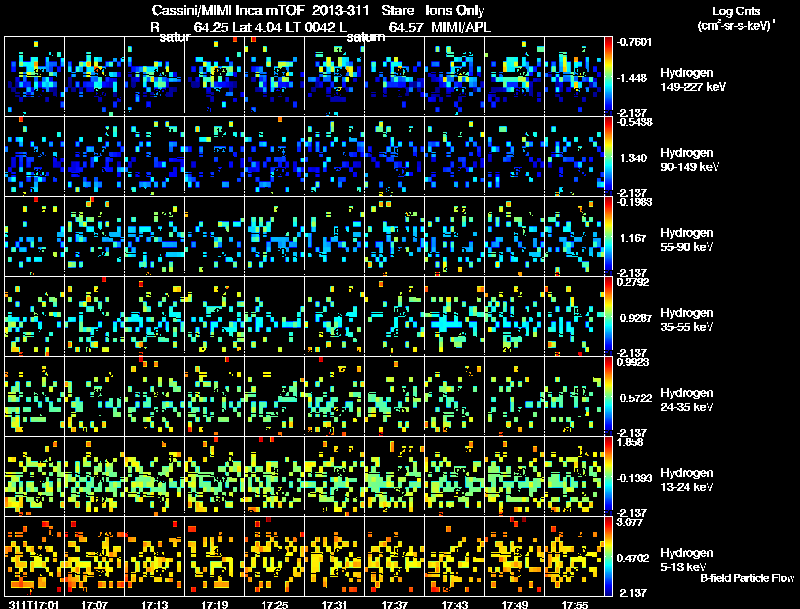Click the 17:19 time label
The image size is (800, 609).
tap(214, 604)
